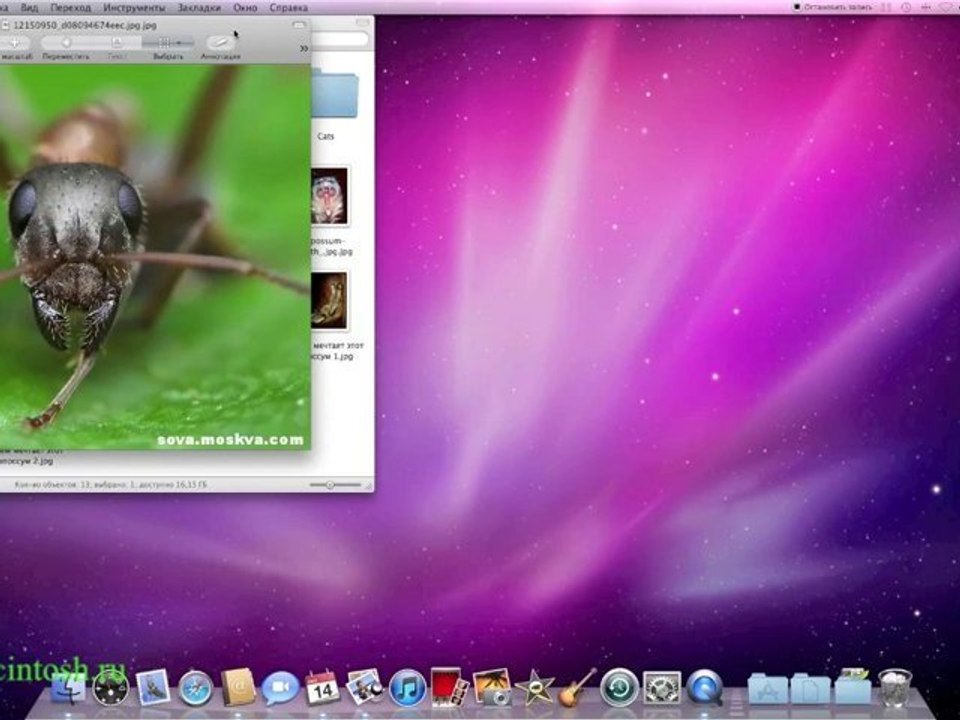The width and height of the screenshot is (960, 720).
Task: Open the Окно menu
Action: click(245, 8)
